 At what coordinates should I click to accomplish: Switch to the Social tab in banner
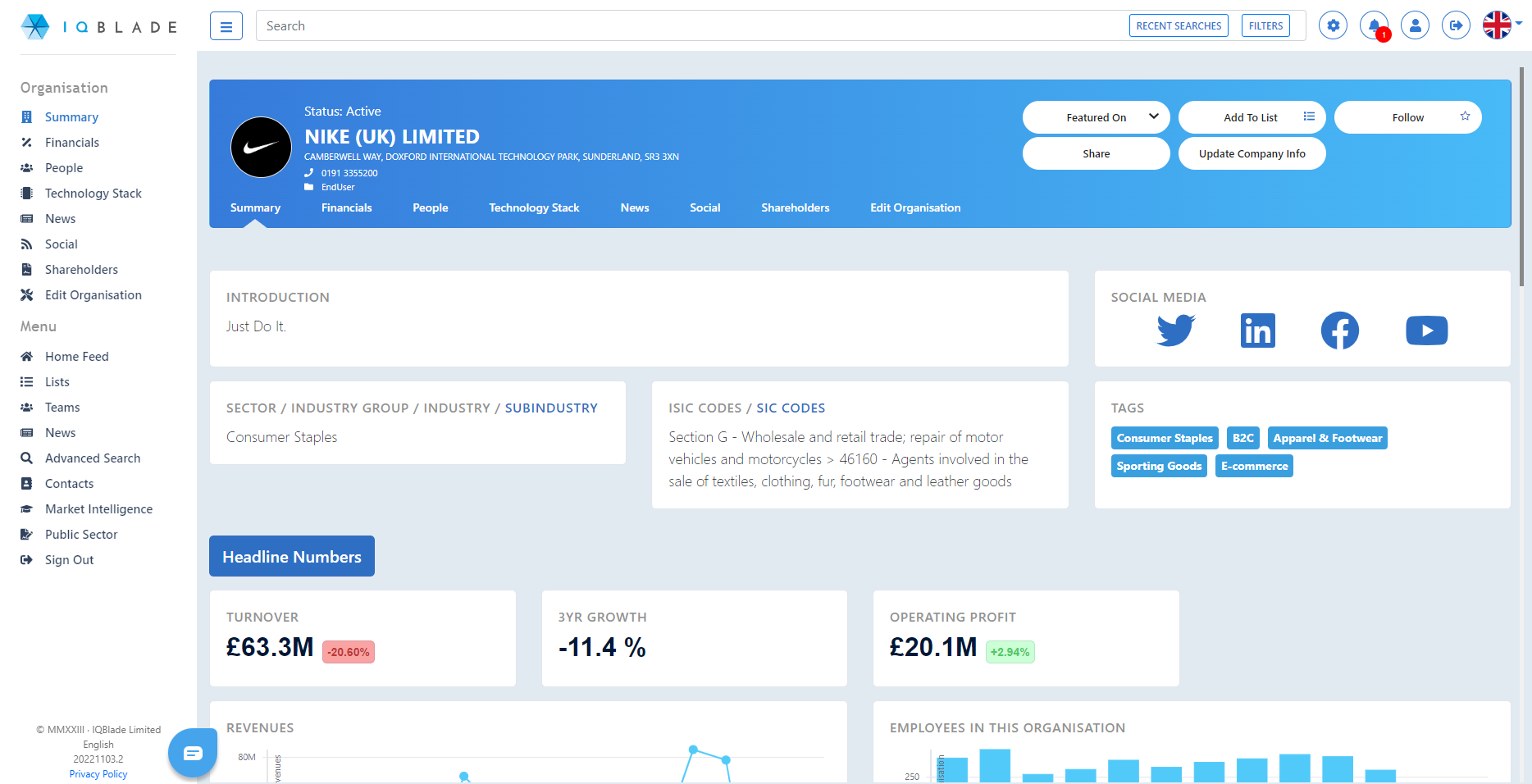[x=704, y=207]
